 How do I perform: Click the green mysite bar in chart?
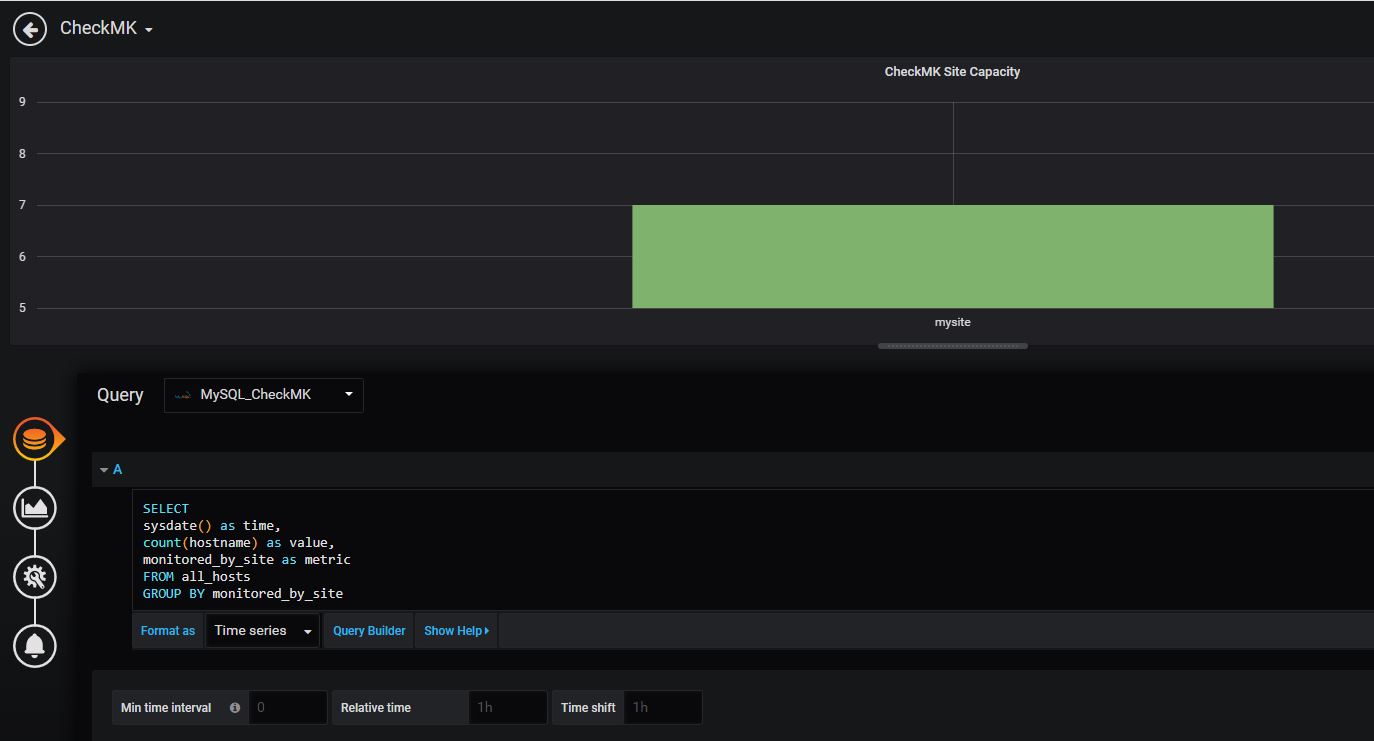click(x=952, y=256)
